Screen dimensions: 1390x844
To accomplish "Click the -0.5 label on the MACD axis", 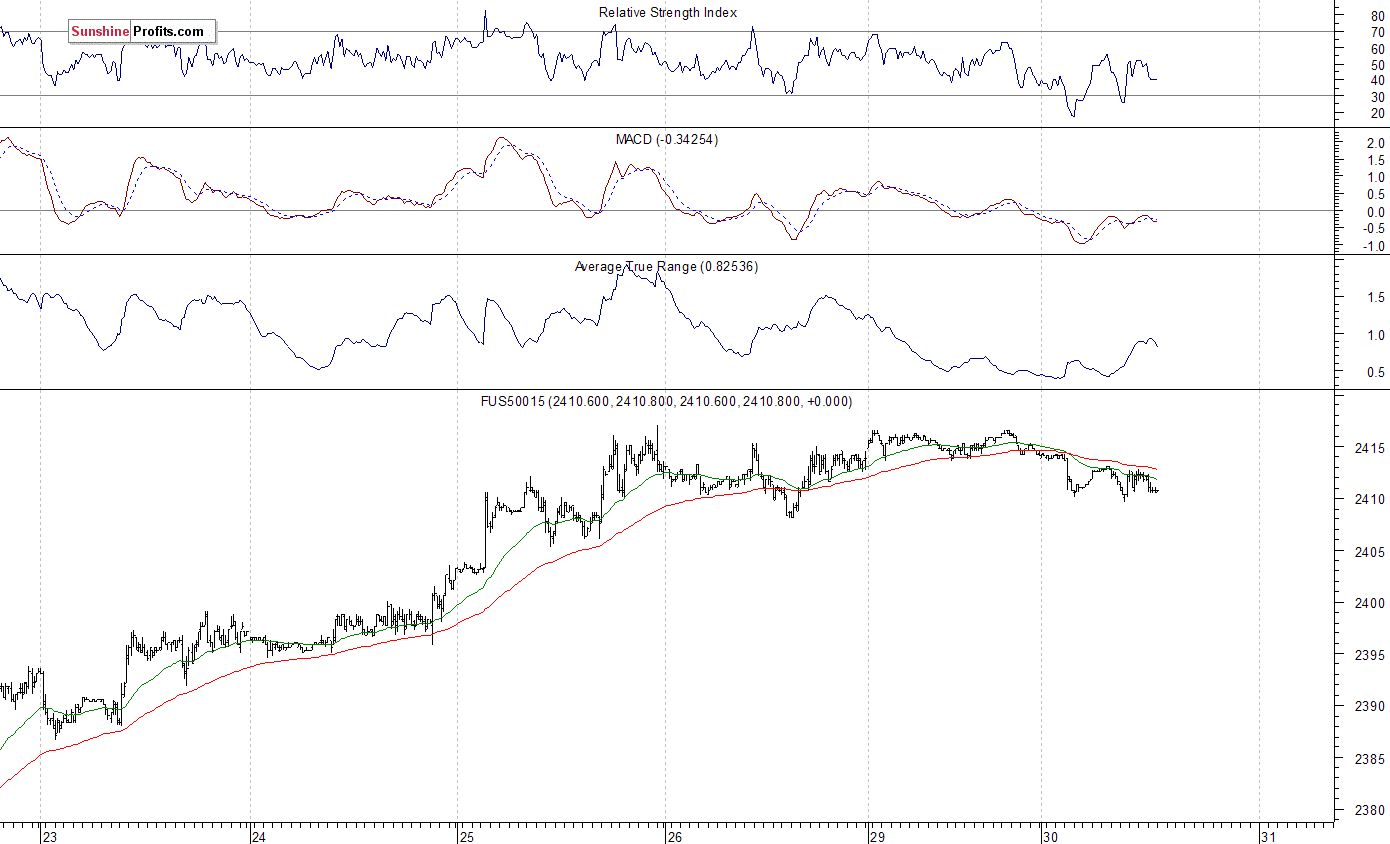I will [1374, 229].
